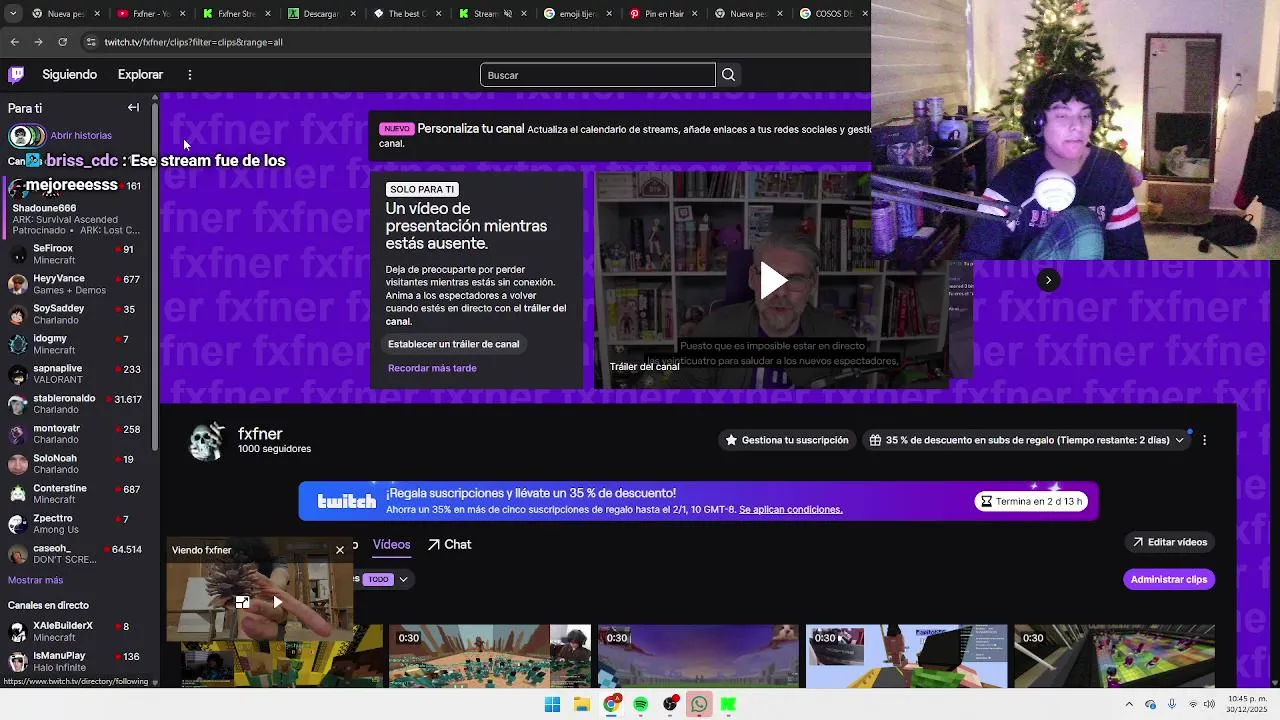The width and height of the screenshot is (1280, 720).
Task: Open the fxfner skull avatar
Action: pyautogui.click(x=207, y=440)
